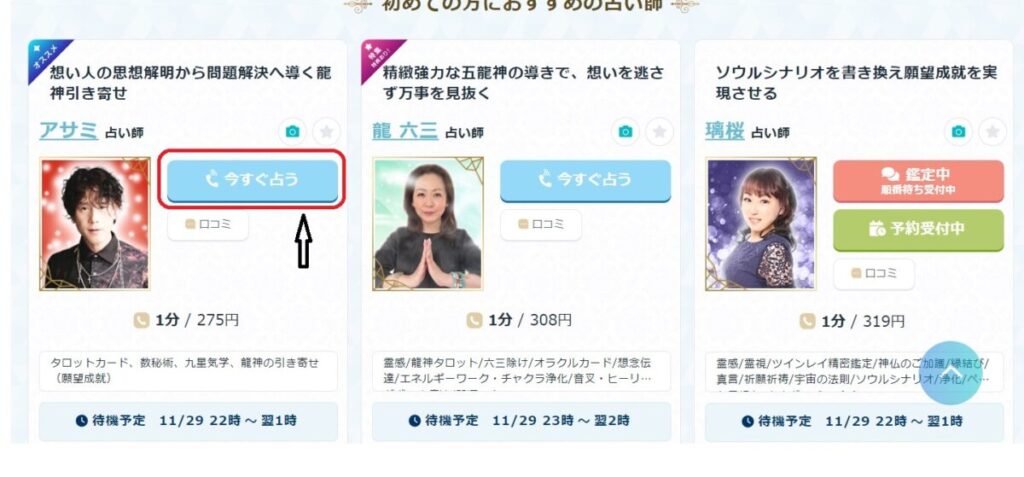
Task: Toggle the favorite star for 璃桜
Action: (x=993, y=132)
